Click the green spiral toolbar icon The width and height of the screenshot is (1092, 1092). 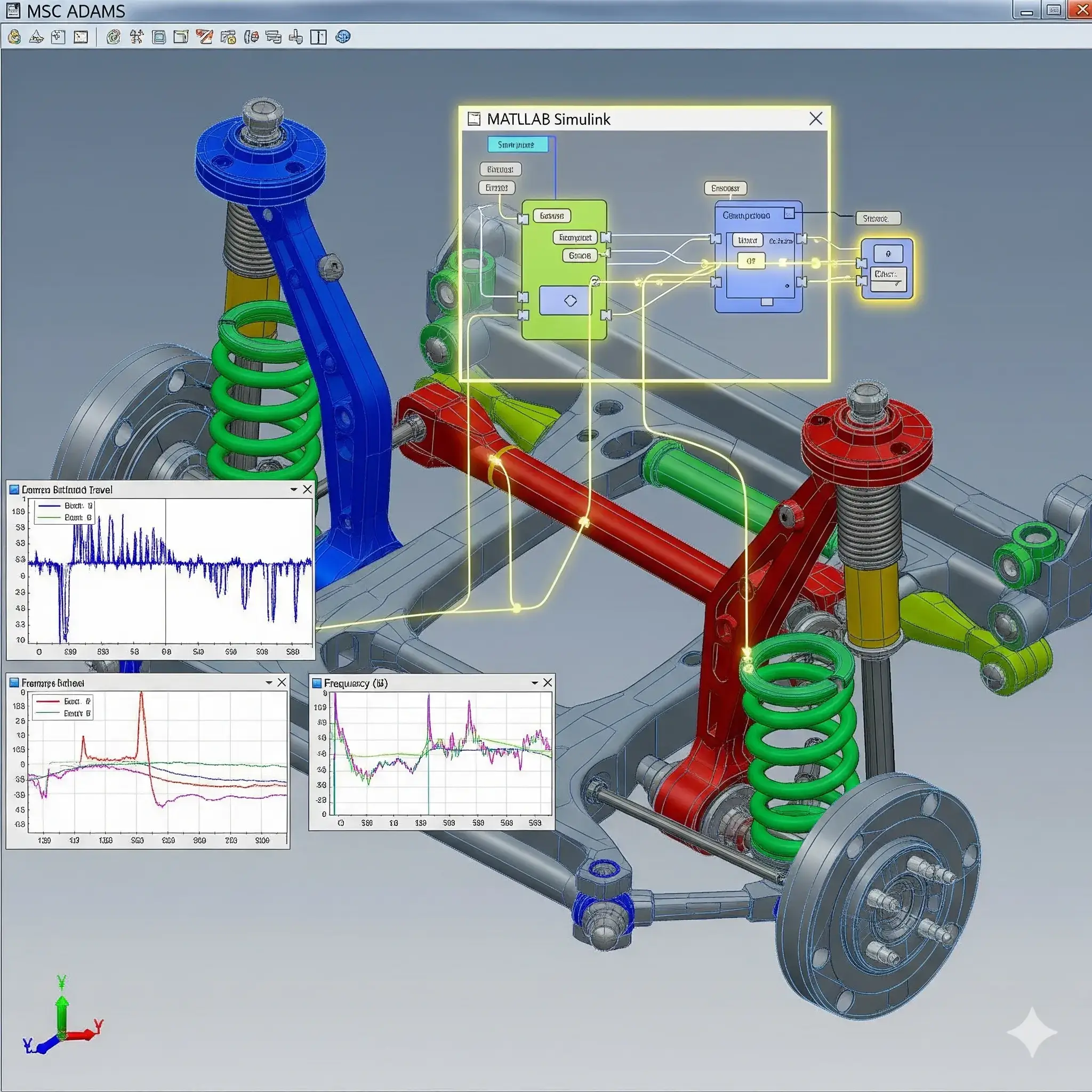click(113, 37)
